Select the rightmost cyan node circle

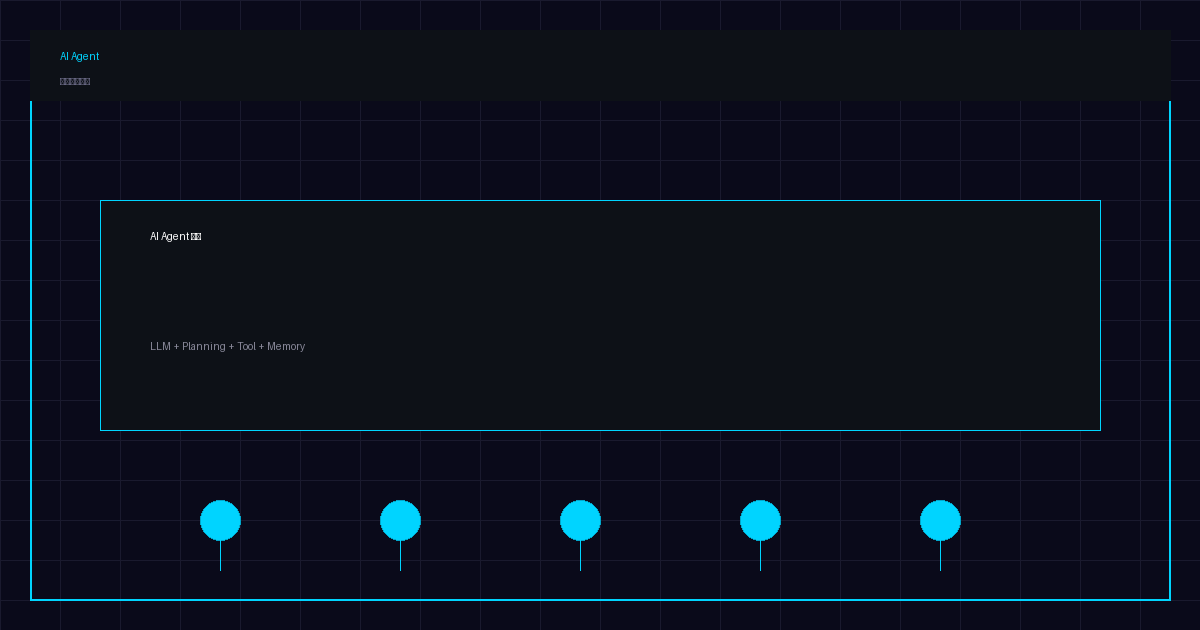(x=940, y=520)
